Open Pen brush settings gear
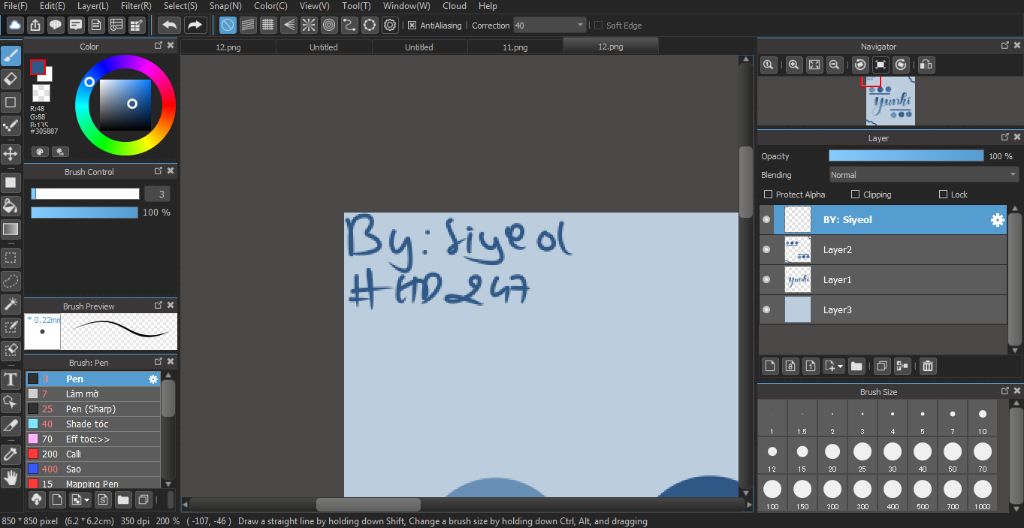 tap(153, 379)
